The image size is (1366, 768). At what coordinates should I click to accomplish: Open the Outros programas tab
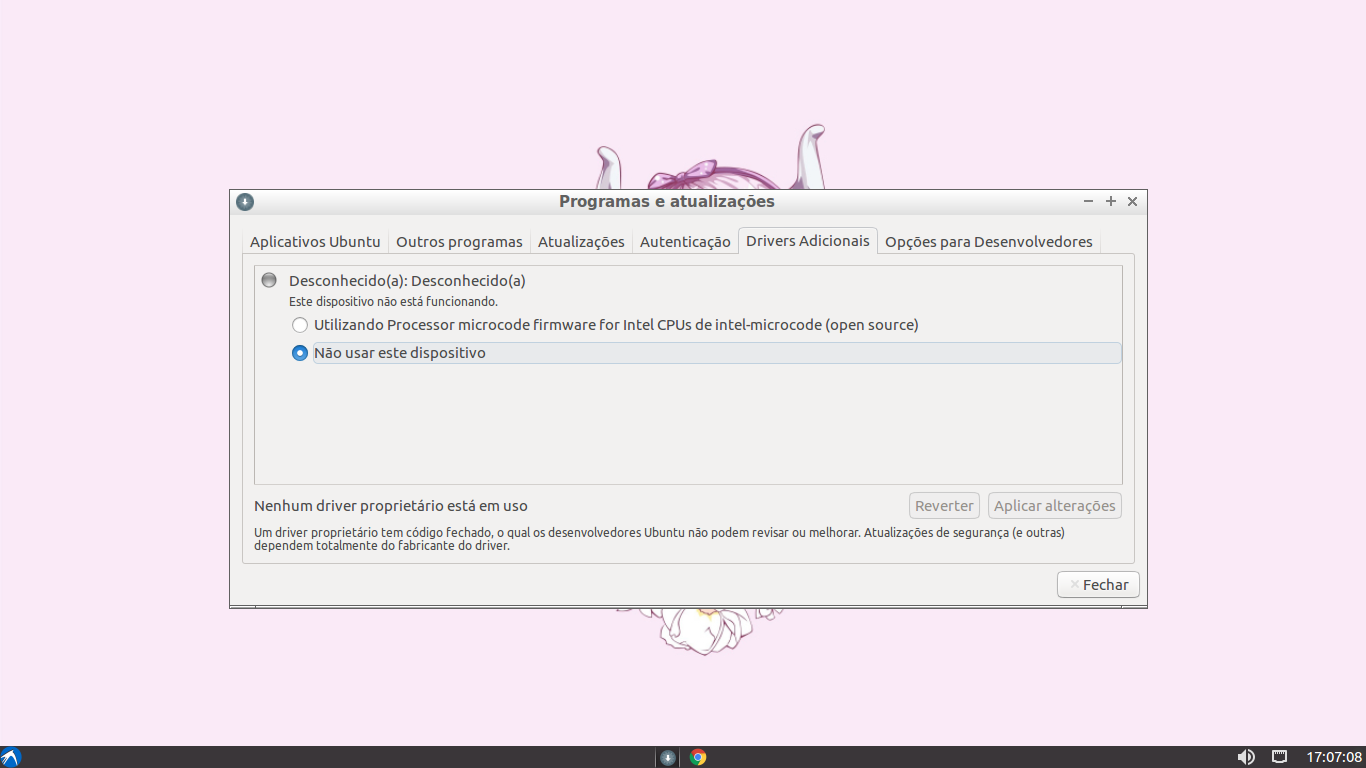[459, 242]
